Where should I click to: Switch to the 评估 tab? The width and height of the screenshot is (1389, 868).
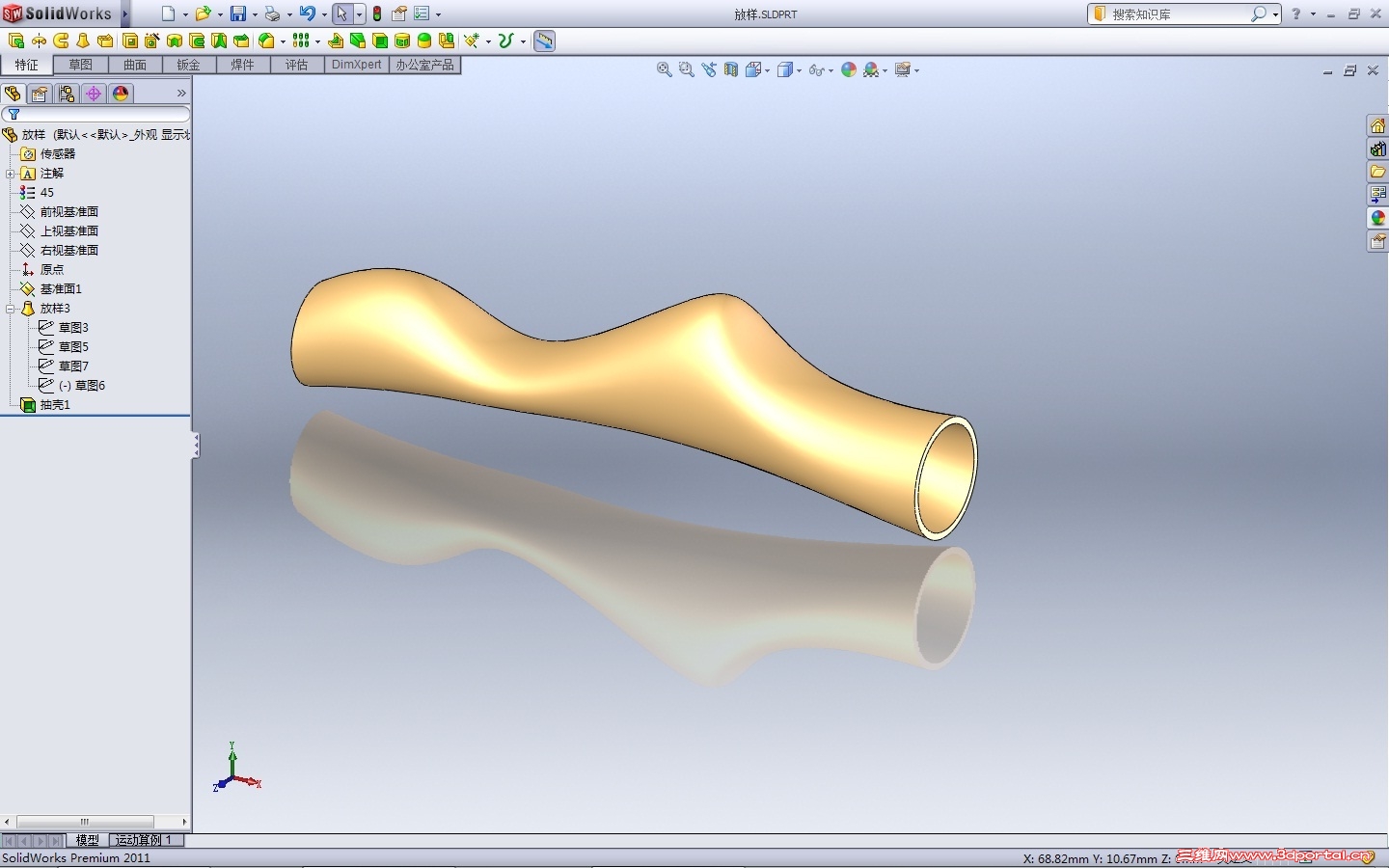pyautogui.click(x=296, y=65)
